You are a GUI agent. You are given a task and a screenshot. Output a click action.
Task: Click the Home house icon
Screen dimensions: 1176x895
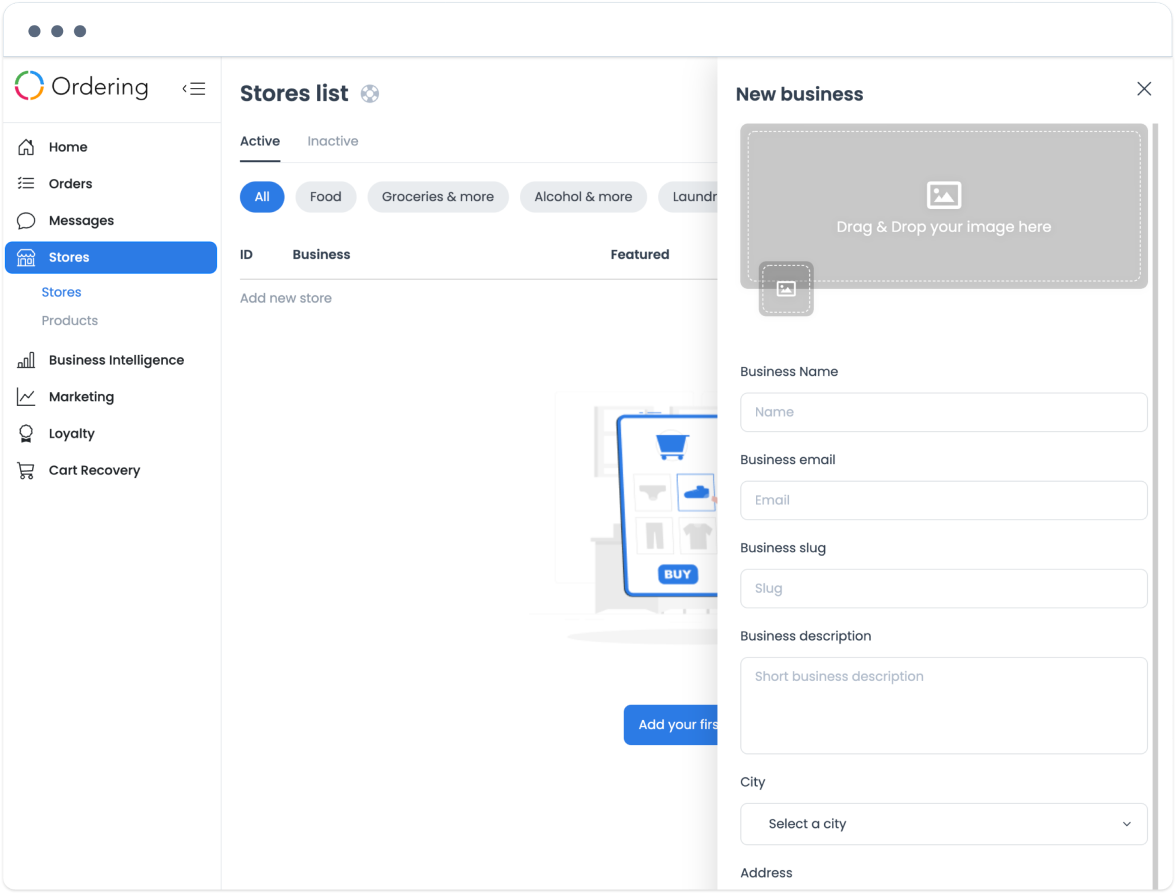tap(26, 147)
